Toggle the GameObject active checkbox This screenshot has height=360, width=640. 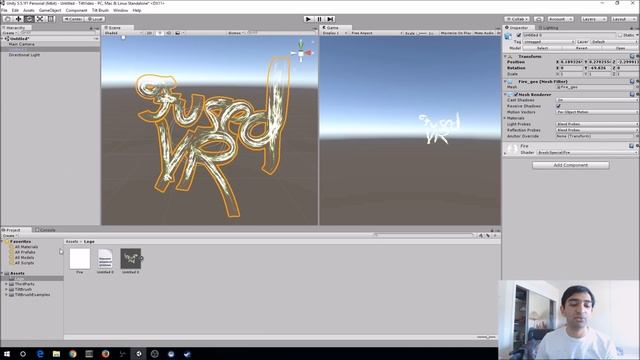coord(519,36)
